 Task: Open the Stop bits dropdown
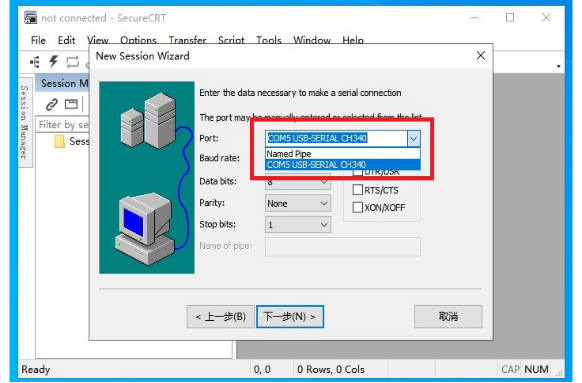tap(298, 225)
